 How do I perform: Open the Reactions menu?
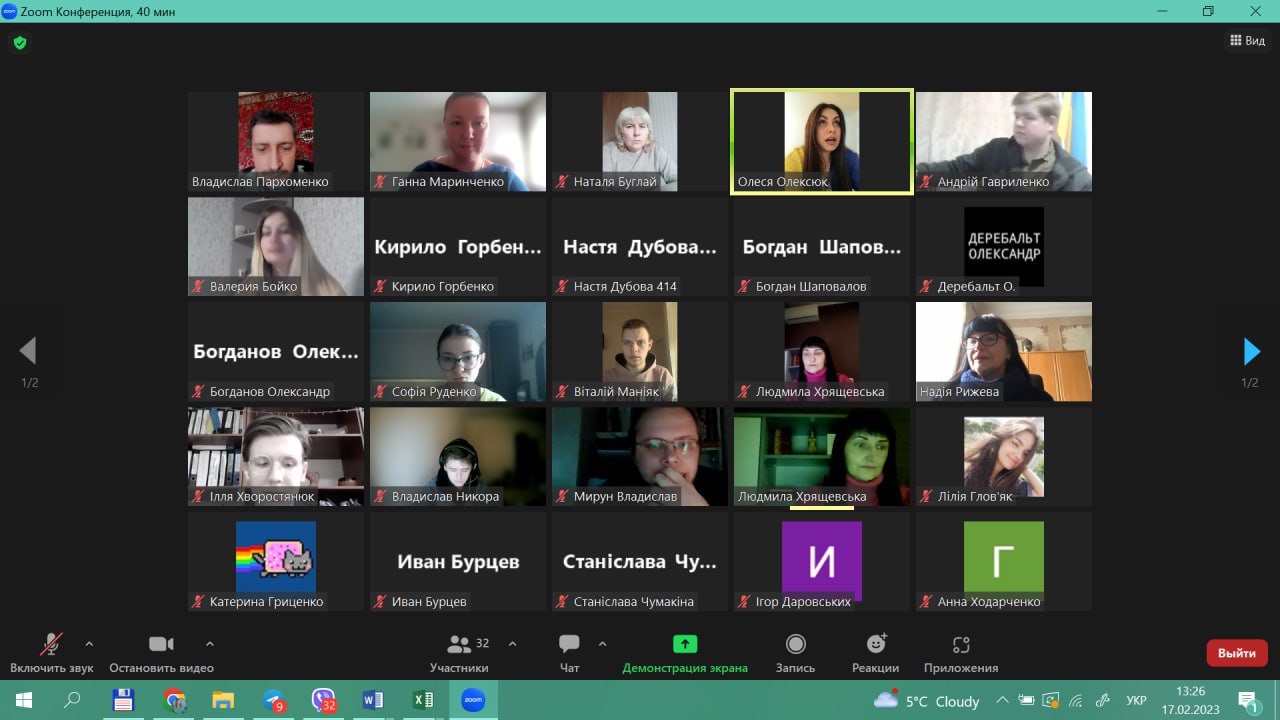[875, 645]
